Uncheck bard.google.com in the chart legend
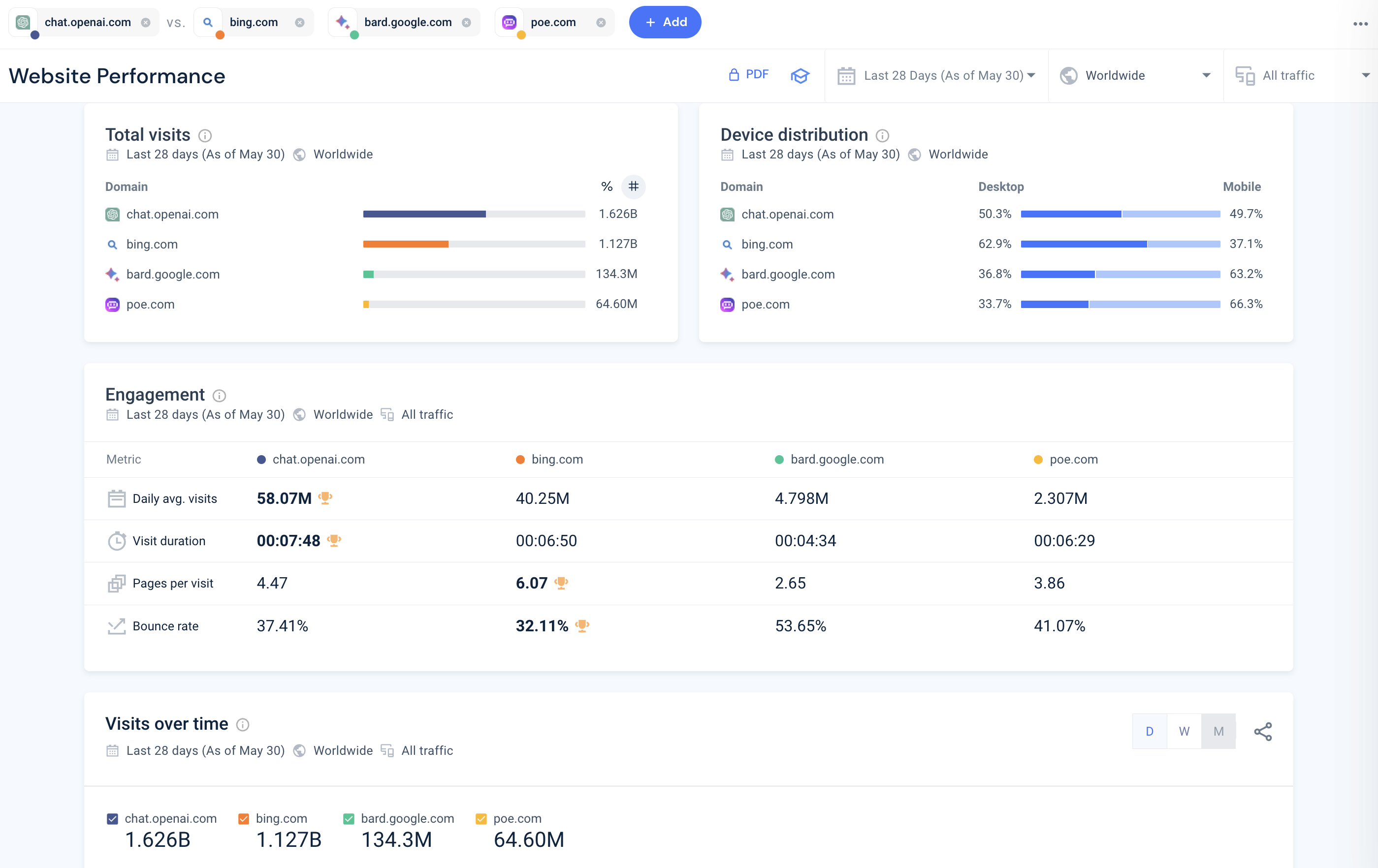The image size is (1378, 868). 349,818
